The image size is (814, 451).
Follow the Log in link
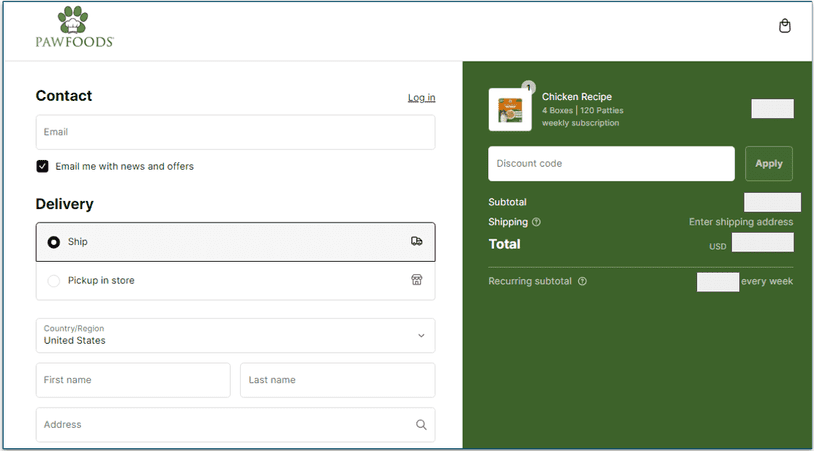point(422,98)
